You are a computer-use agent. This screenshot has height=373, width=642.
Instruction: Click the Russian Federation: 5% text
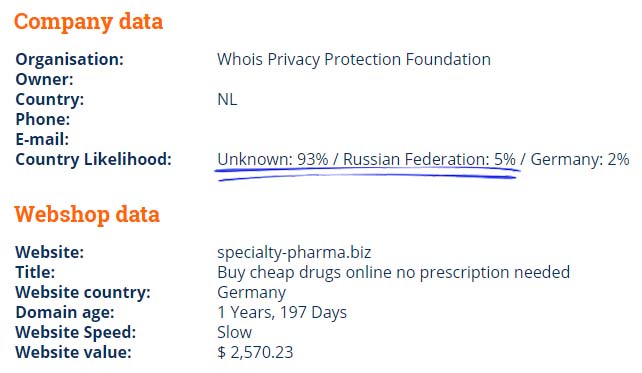[x=429, y=159]
